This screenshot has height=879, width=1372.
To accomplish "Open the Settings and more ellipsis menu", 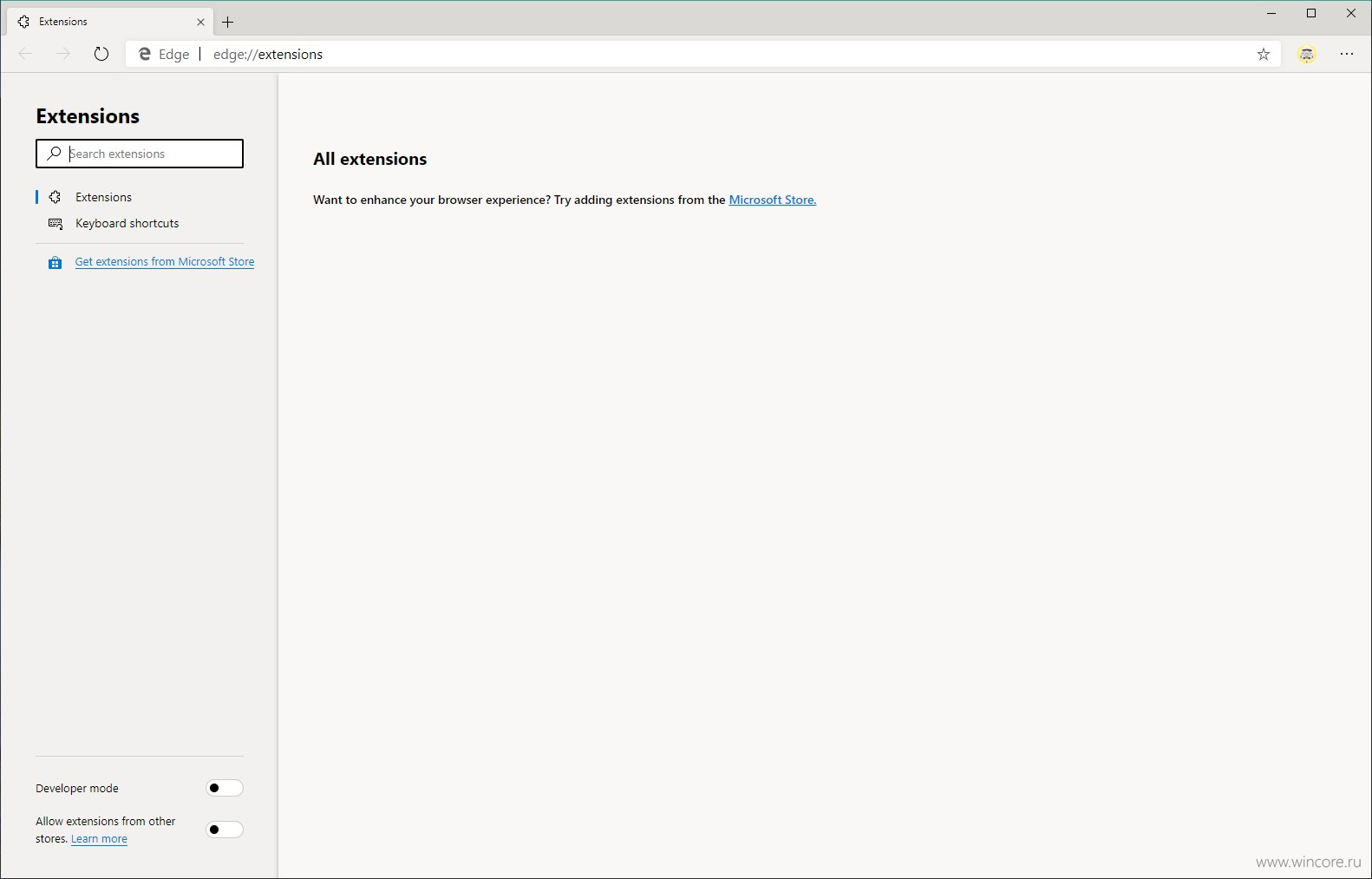I will coord(1347,54).
